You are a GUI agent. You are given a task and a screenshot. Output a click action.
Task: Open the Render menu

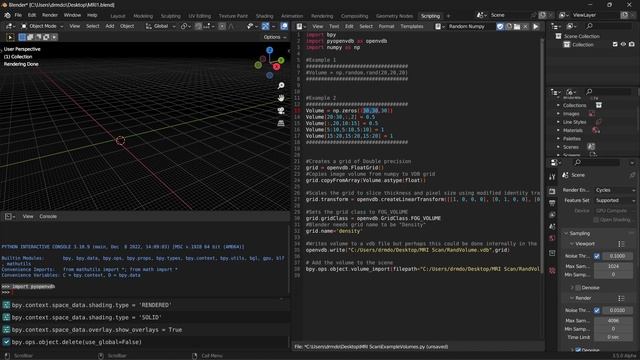(50, 15)
